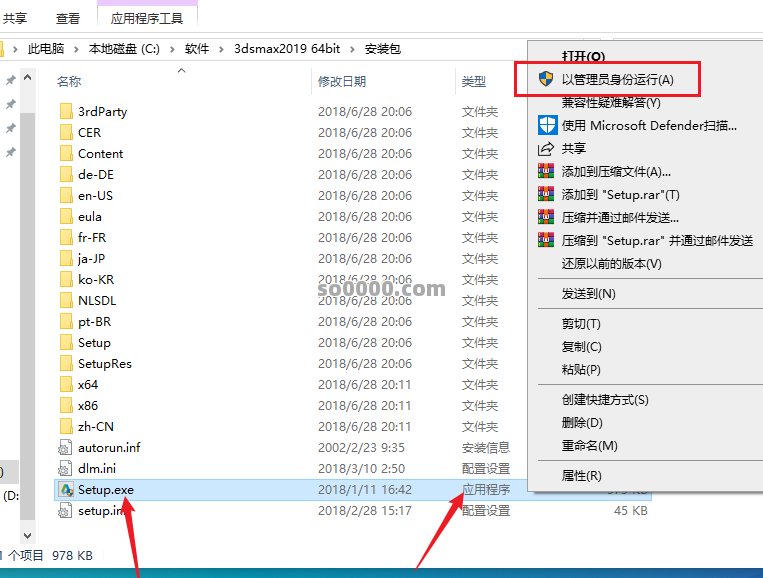The width and height of the screenshot is (763, 578).
Task: Select the pt-BR folder icon
Action: [x=66, y=322]
